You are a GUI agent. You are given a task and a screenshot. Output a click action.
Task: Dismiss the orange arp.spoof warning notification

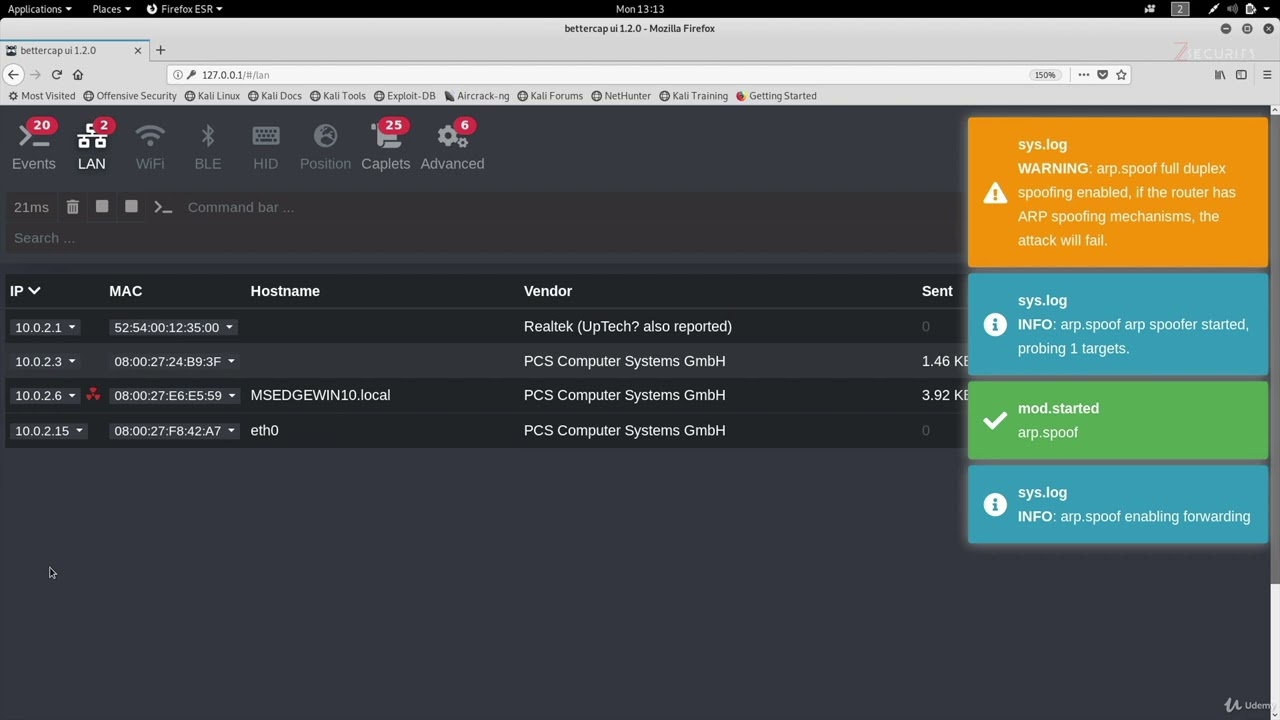pos(1118,192)
